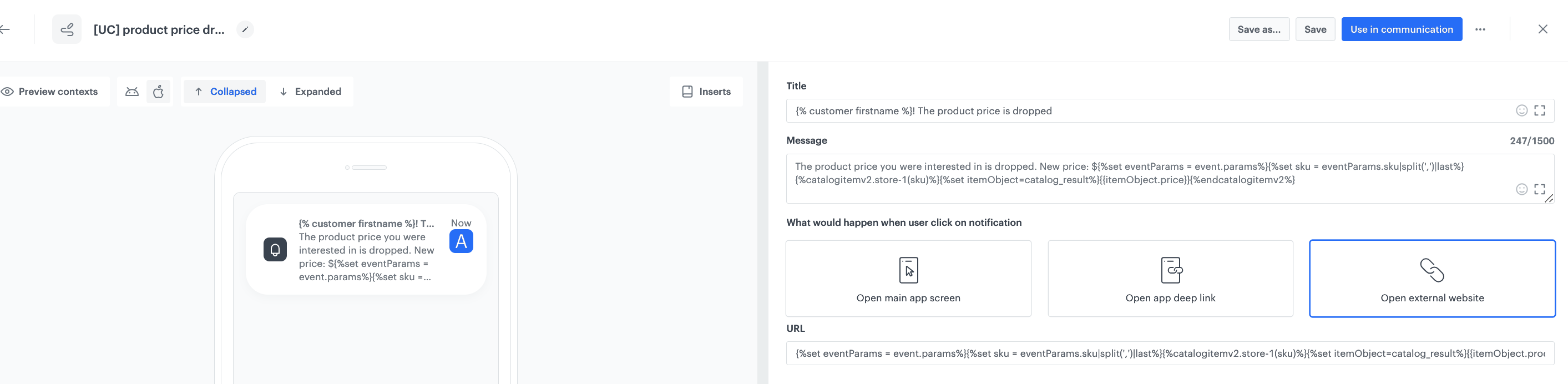Image resolution: width=1568 pixels, height=384 pixels.
Task: Click the back arrow icon
Action: (x=5, y=29)
